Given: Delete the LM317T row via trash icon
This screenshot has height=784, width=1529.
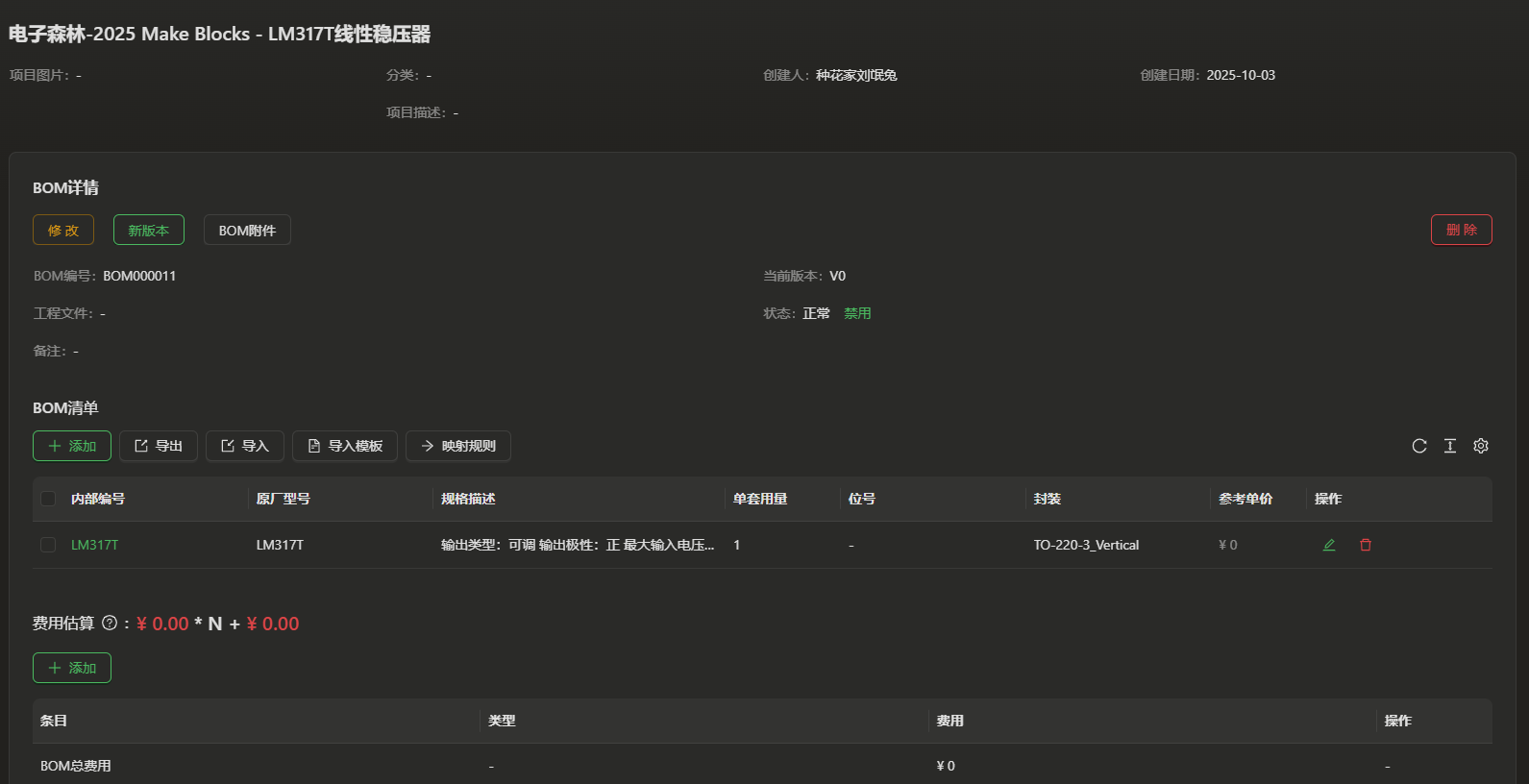Looking at the screenshot, I should (x=1366, y=545).
